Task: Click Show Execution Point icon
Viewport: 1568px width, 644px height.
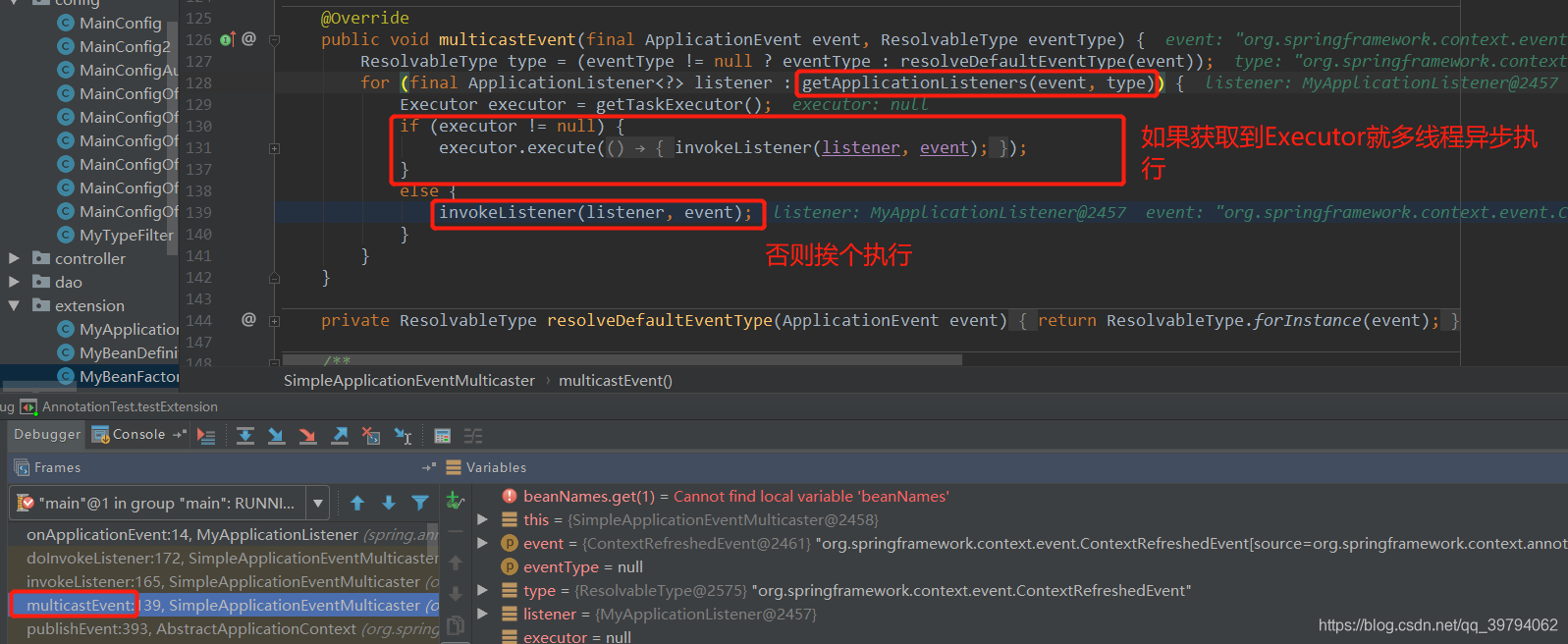Action: 206,436
